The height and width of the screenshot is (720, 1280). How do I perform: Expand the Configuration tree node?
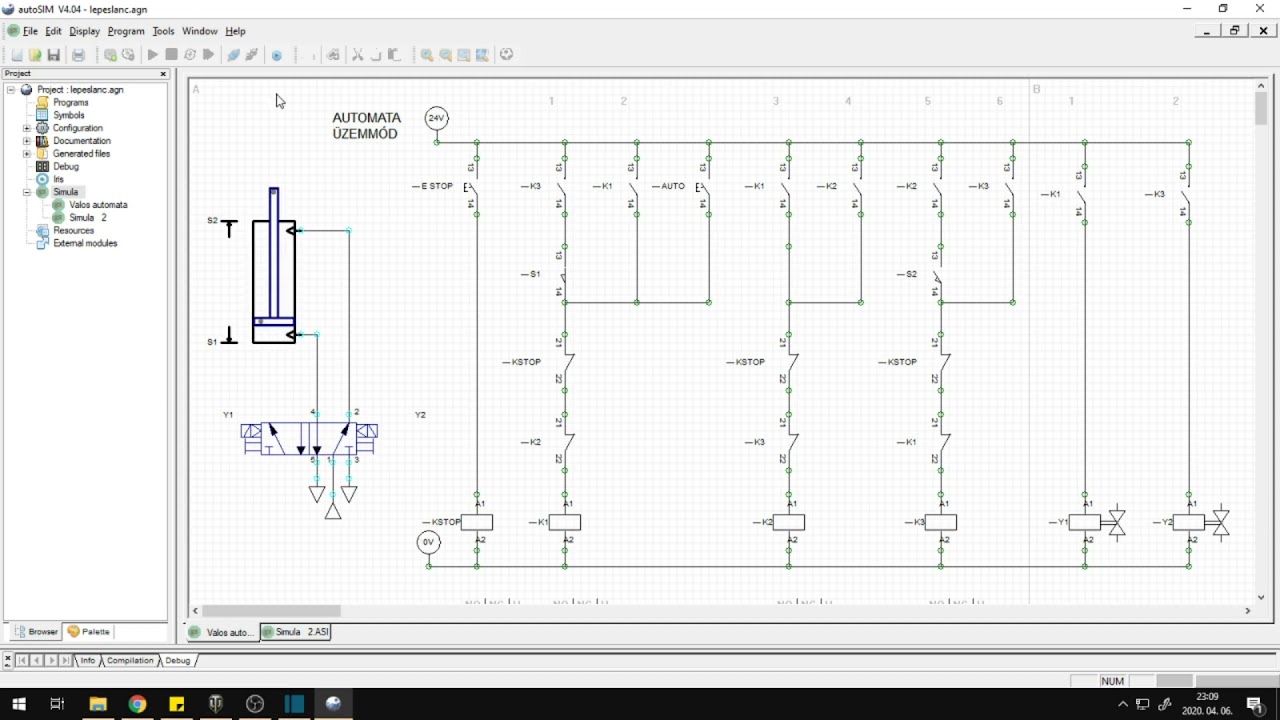tap(27, 128)
